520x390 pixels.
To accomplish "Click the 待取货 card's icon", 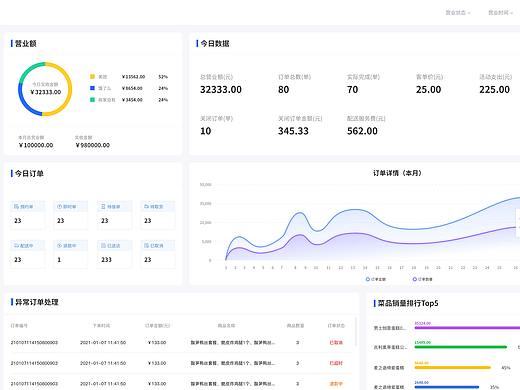I will (146, 207).
